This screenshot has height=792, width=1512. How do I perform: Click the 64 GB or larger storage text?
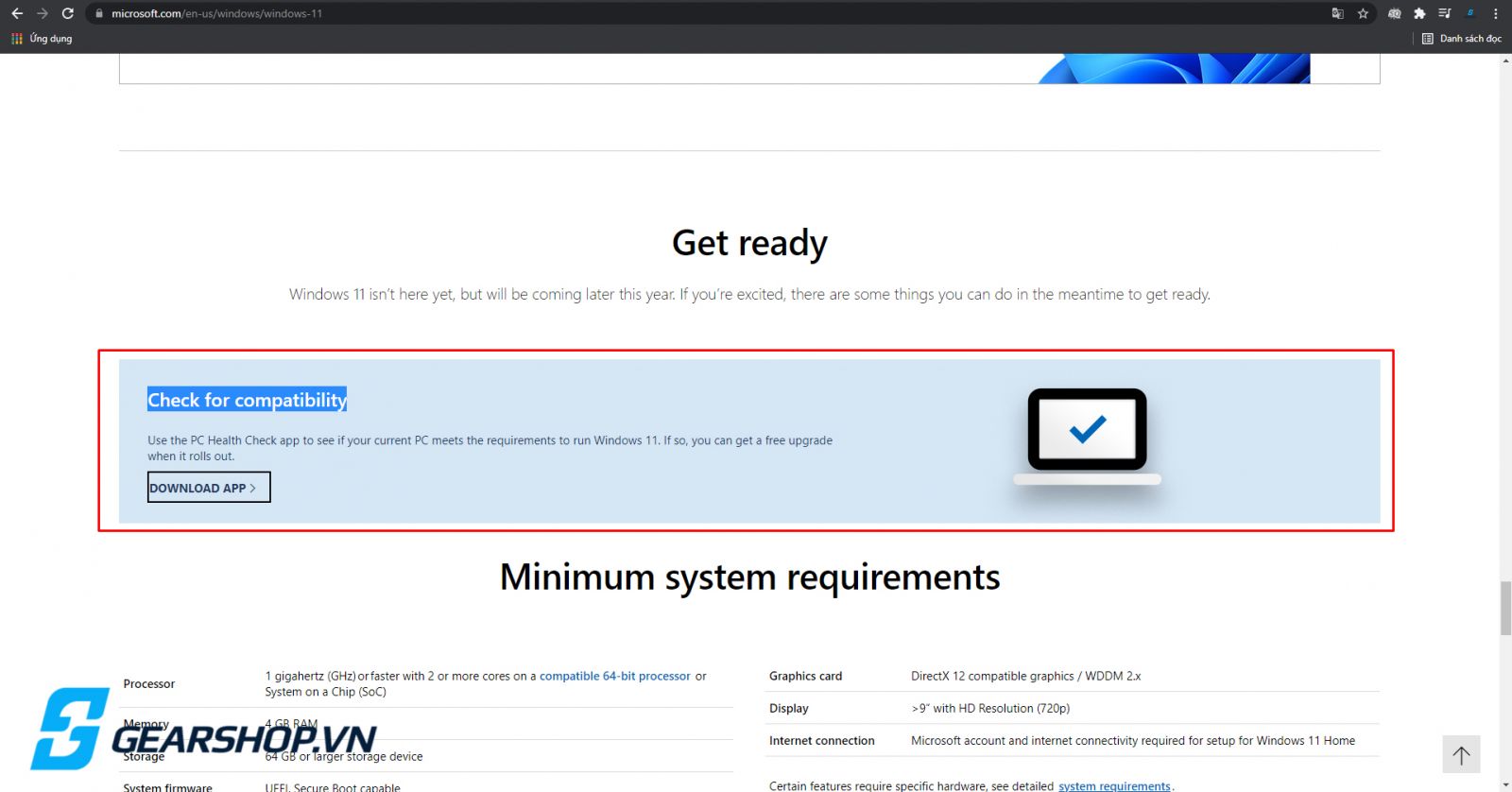[x=344, y=756]
